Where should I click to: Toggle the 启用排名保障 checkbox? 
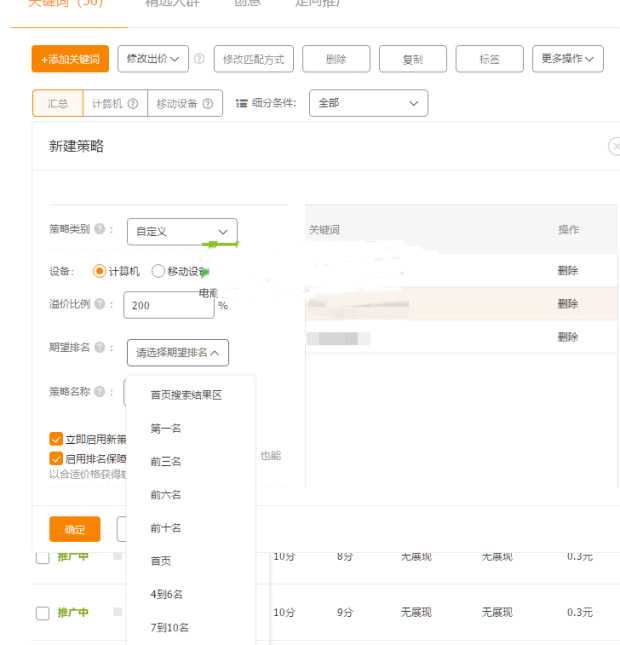[x=56, y=457]
